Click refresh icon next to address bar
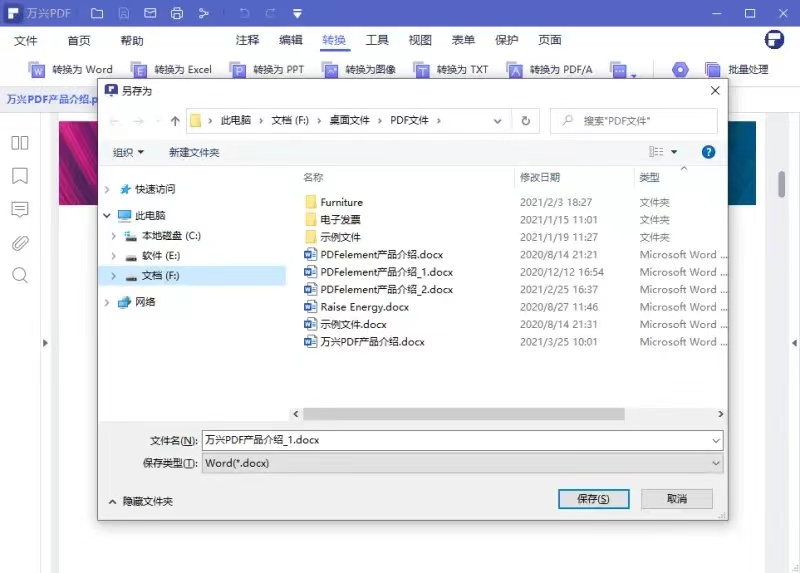This screenshot has width=800, height=573. 526,121
